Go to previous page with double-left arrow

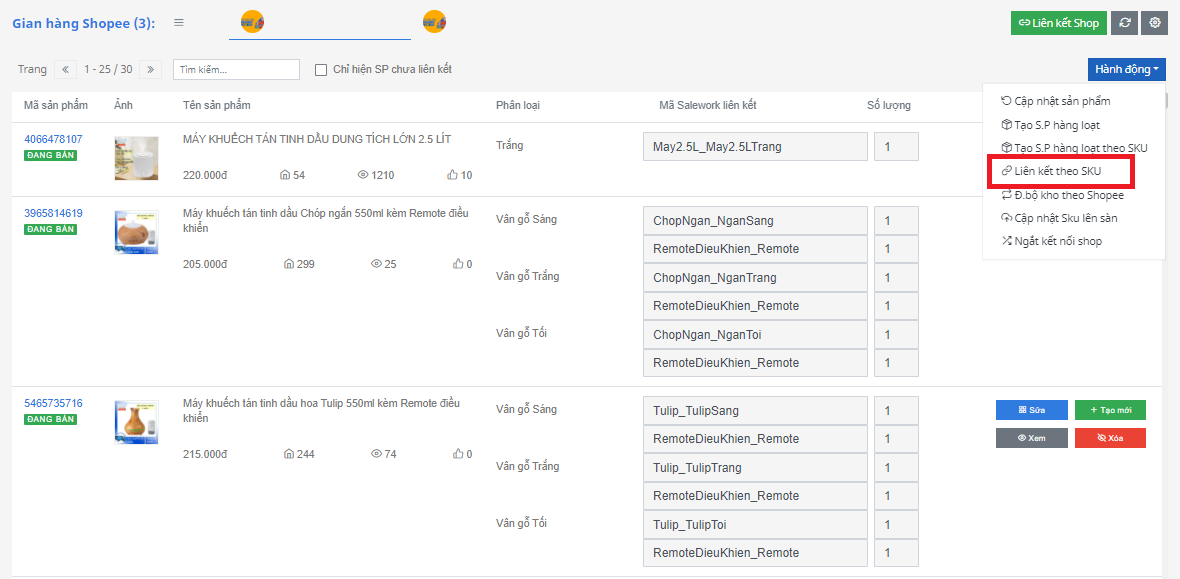click(65, 70)
